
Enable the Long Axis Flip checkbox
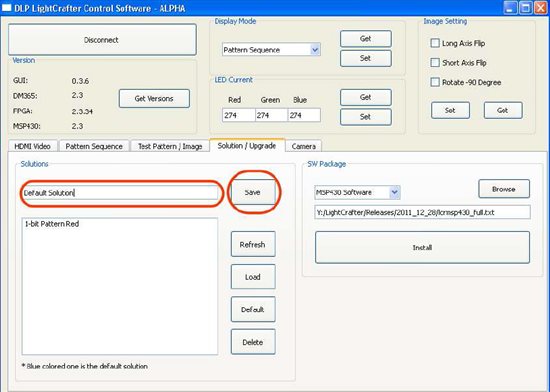(x=435, y=43)
